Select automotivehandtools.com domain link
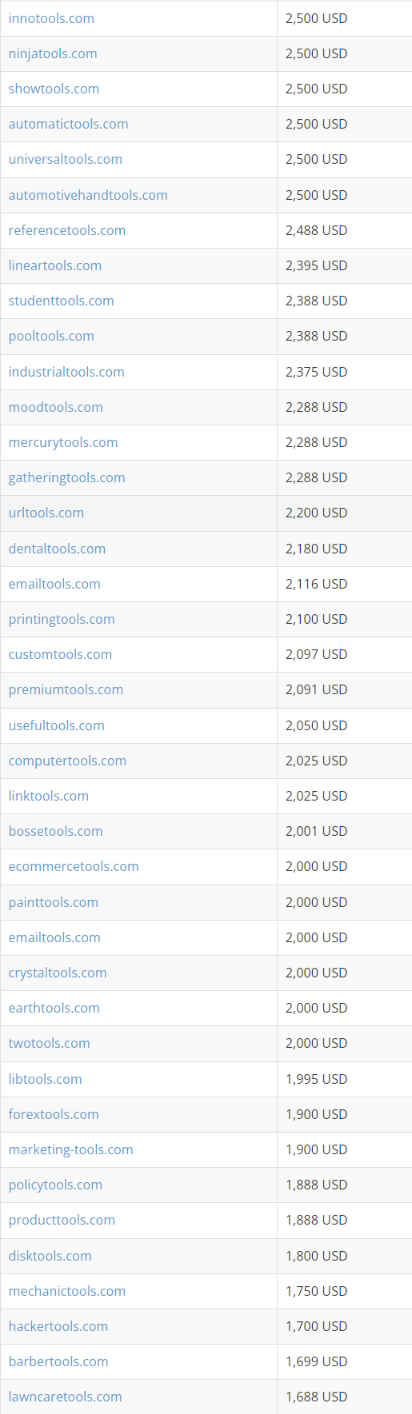The height and width of the screenshot is (1414, 412). coord(88,195)
